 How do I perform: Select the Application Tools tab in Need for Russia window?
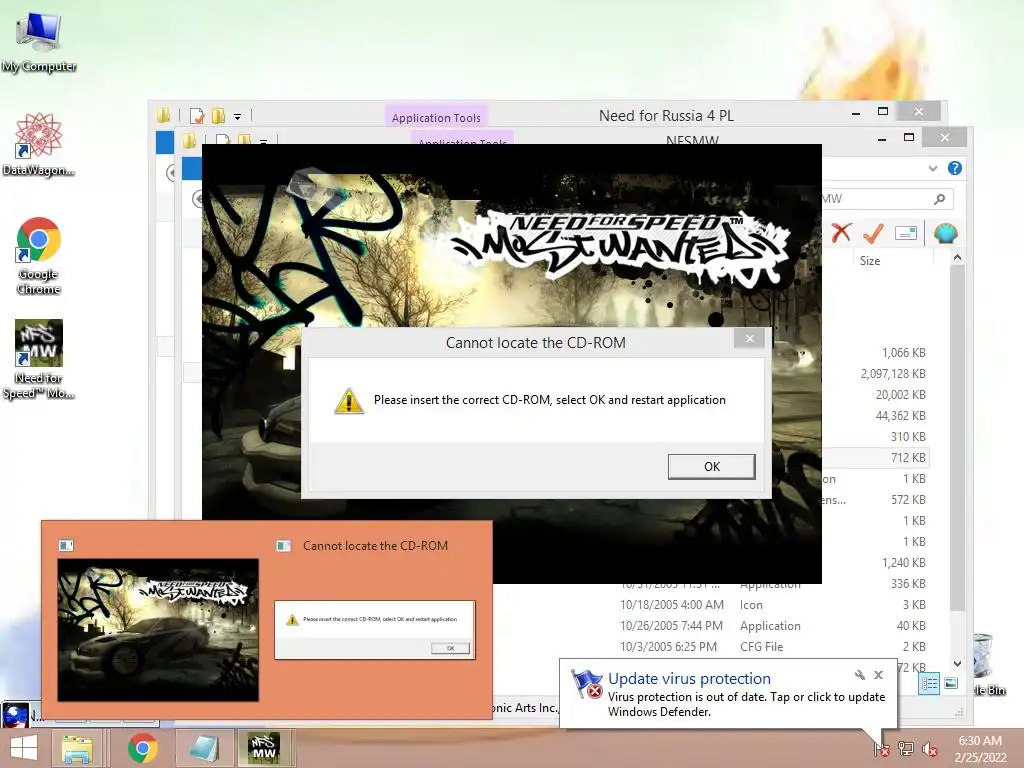(x=436, y=118)
